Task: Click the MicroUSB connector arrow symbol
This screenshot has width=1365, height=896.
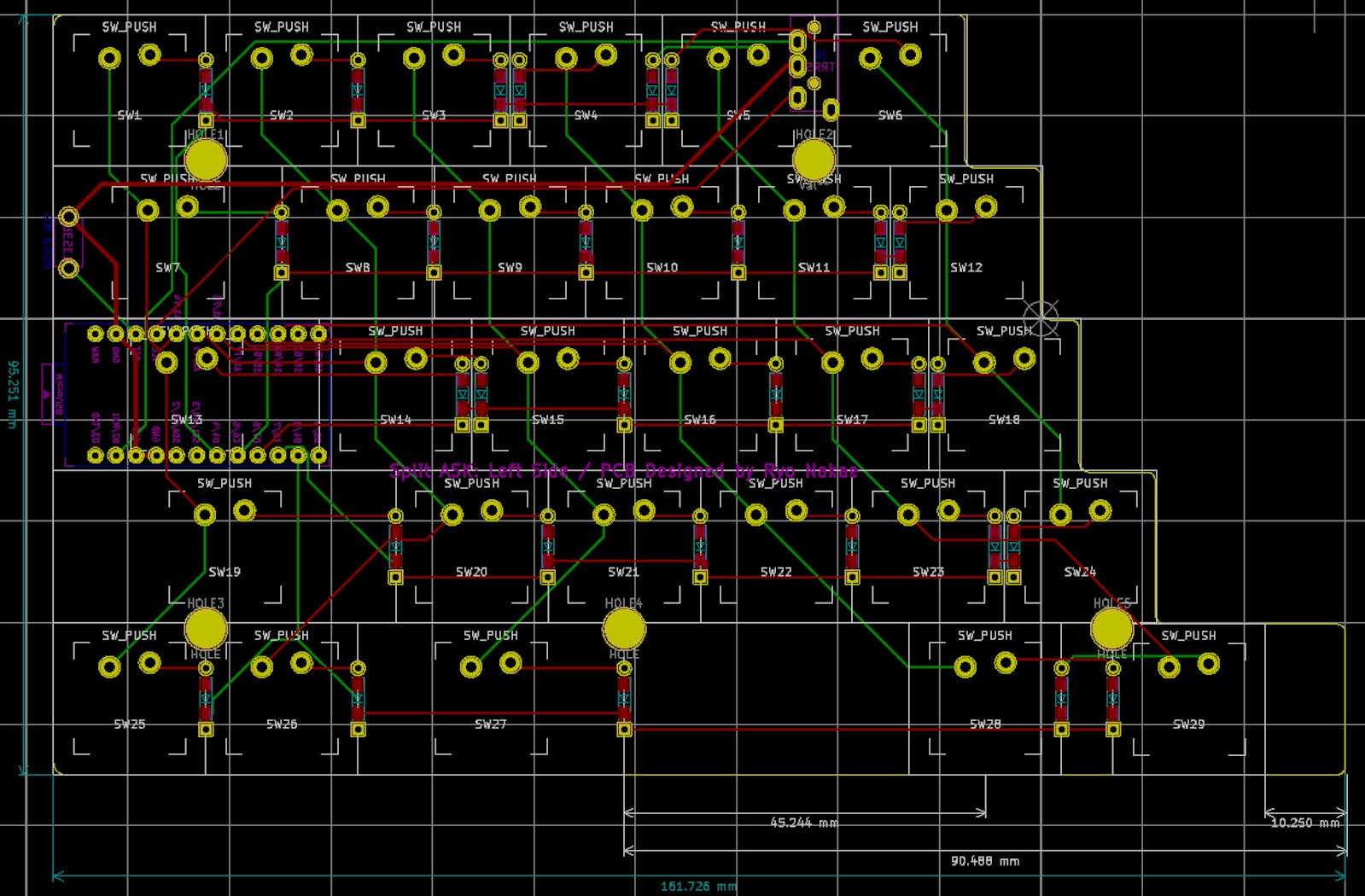Action: (x=47, y=394)
